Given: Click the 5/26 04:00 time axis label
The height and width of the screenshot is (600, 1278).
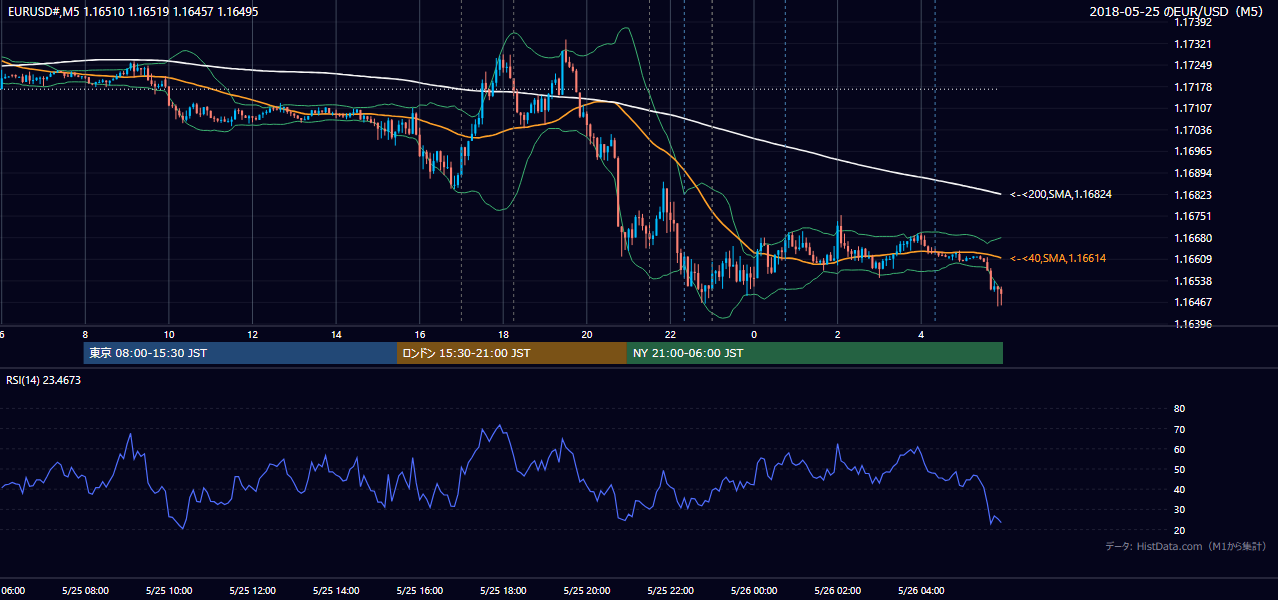Looking at the screenshot, I should click(x=921, y=591).
